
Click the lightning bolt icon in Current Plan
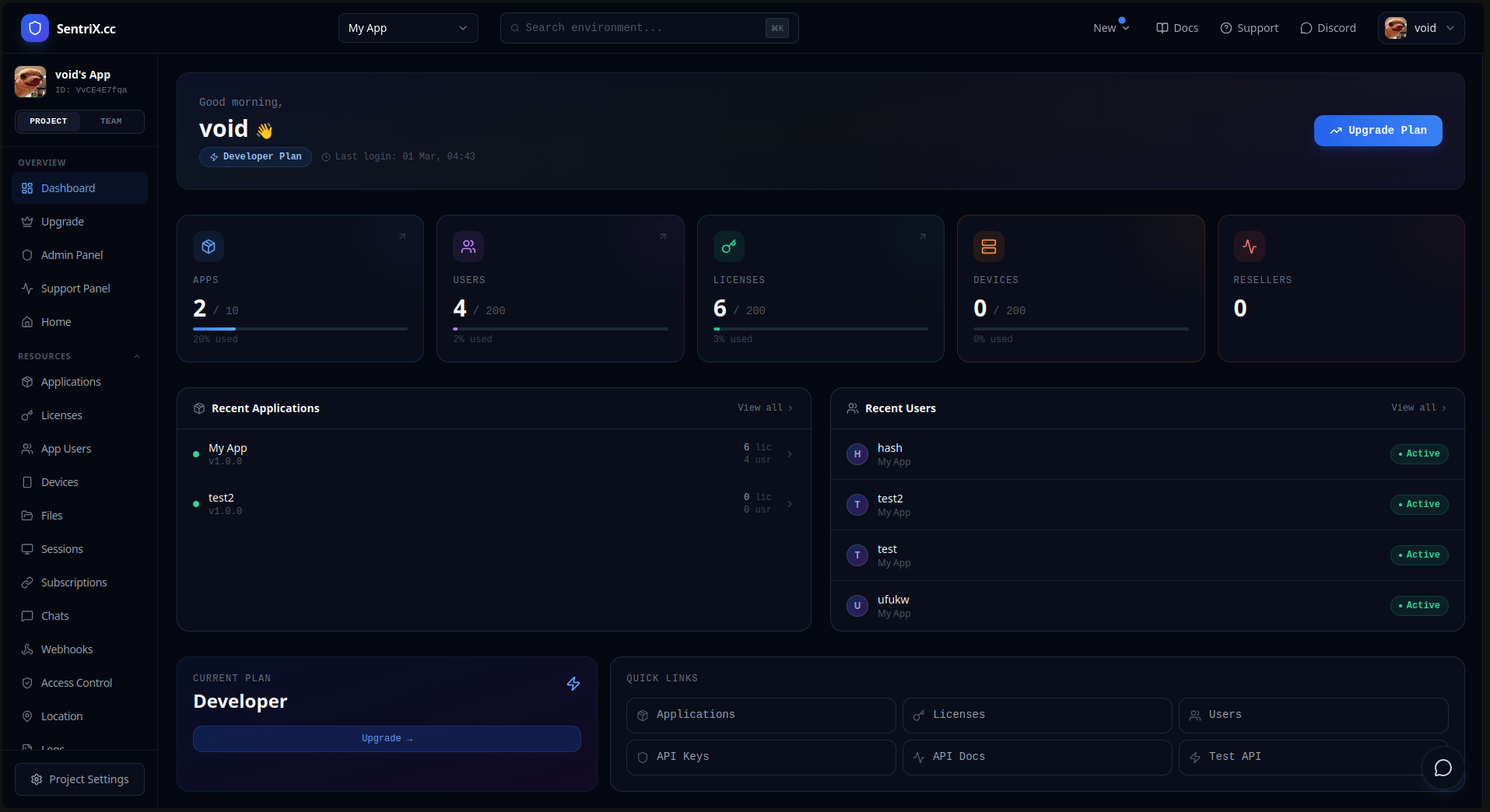[x=573, y=684]
